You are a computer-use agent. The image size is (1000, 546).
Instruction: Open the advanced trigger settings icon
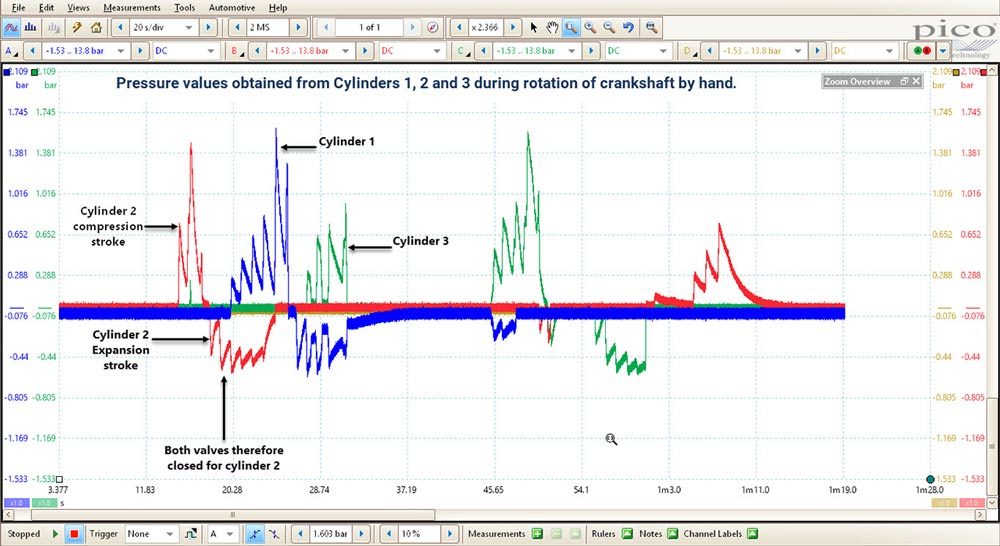pyautogui.click(x=190, y=534)
